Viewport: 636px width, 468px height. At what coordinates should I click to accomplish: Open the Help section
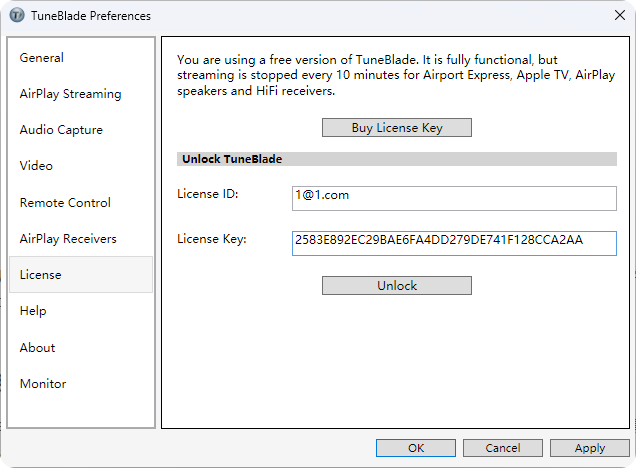pyautogui.click(x=33, y=311)
